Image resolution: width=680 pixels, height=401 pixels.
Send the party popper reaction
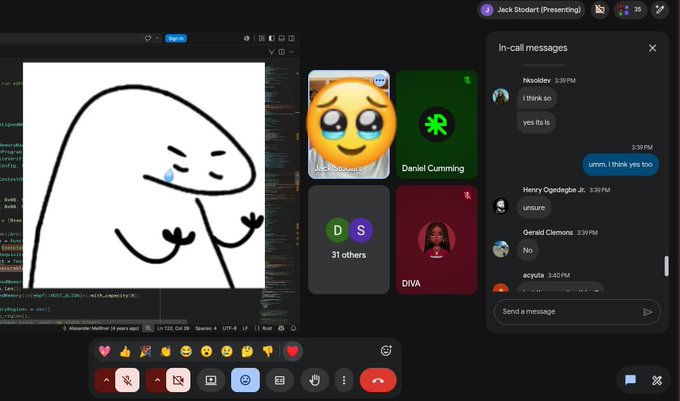(x=145, y=351)
